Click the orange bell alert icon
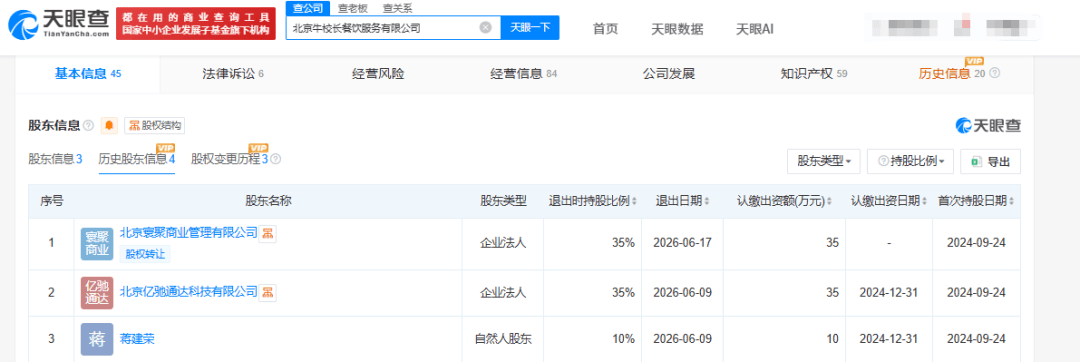This screenshot has width=1080, height=362. coord(110,126)
